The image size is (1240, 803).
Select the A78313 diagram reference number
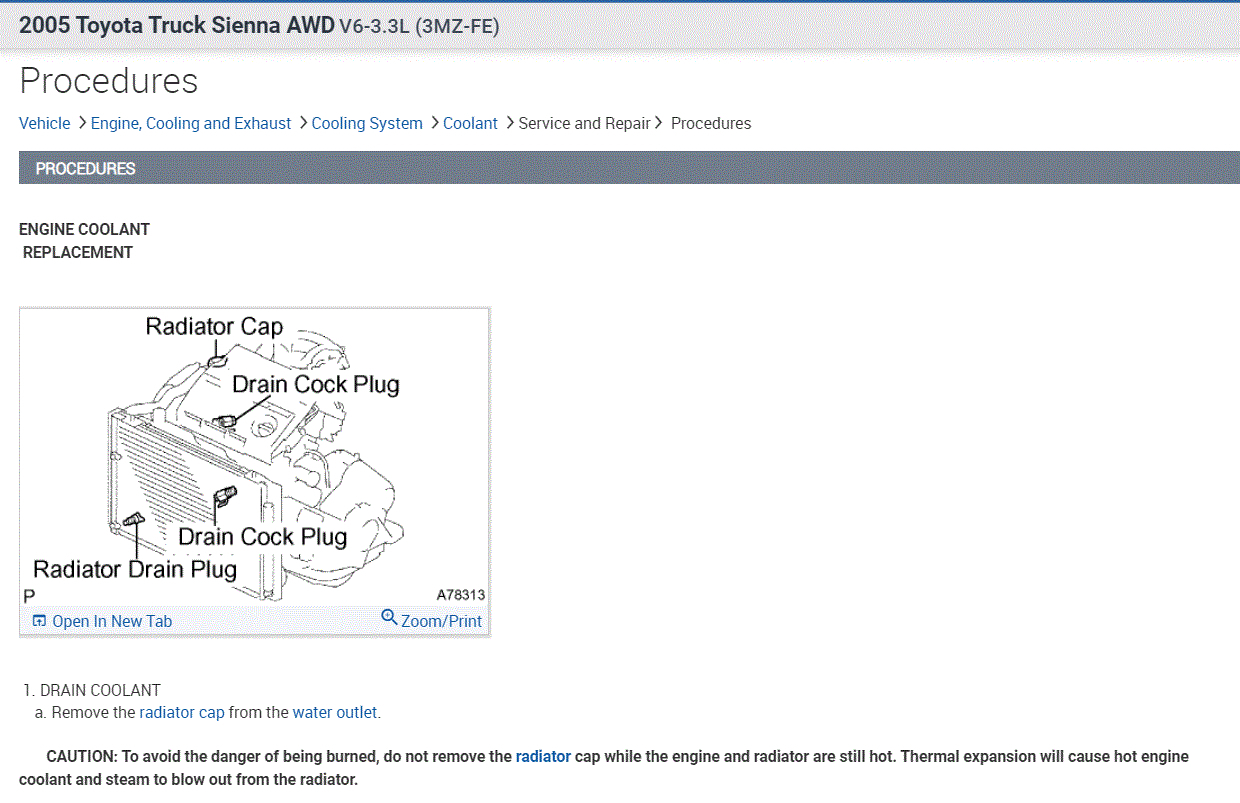[461, 595]
